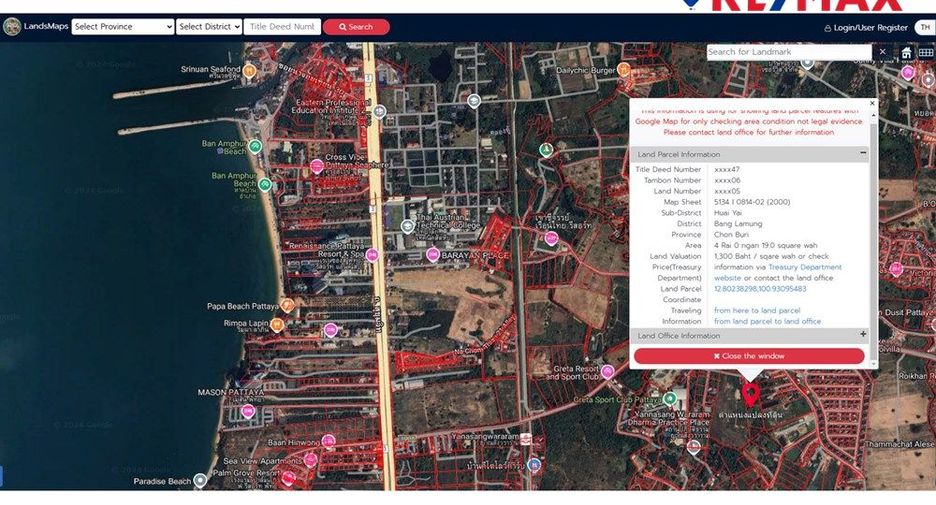Click the Rimpa Lapin restaurant pin
This screenshot has height=505, width=936.
tap(277, 325)
